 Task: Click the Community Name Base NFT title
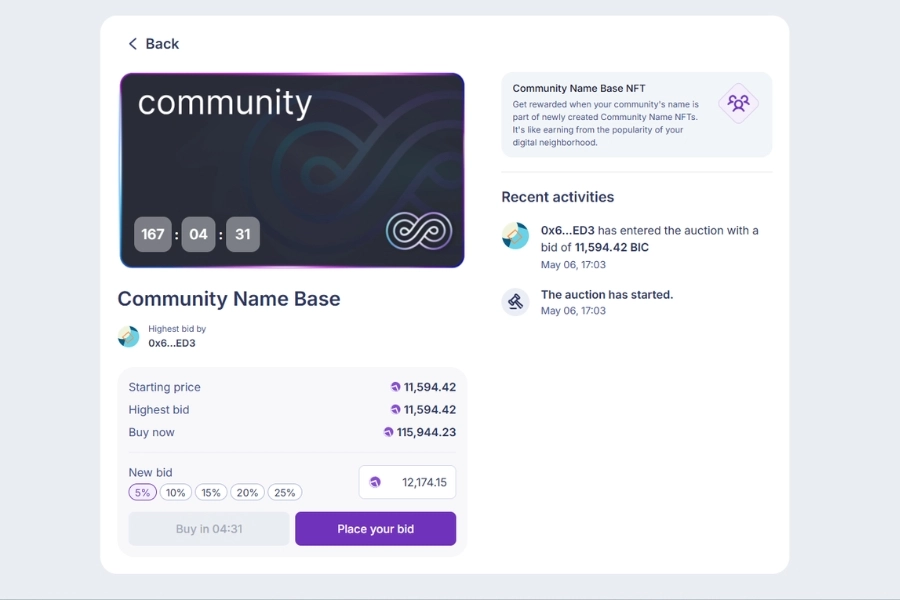[x=579, y=88]
